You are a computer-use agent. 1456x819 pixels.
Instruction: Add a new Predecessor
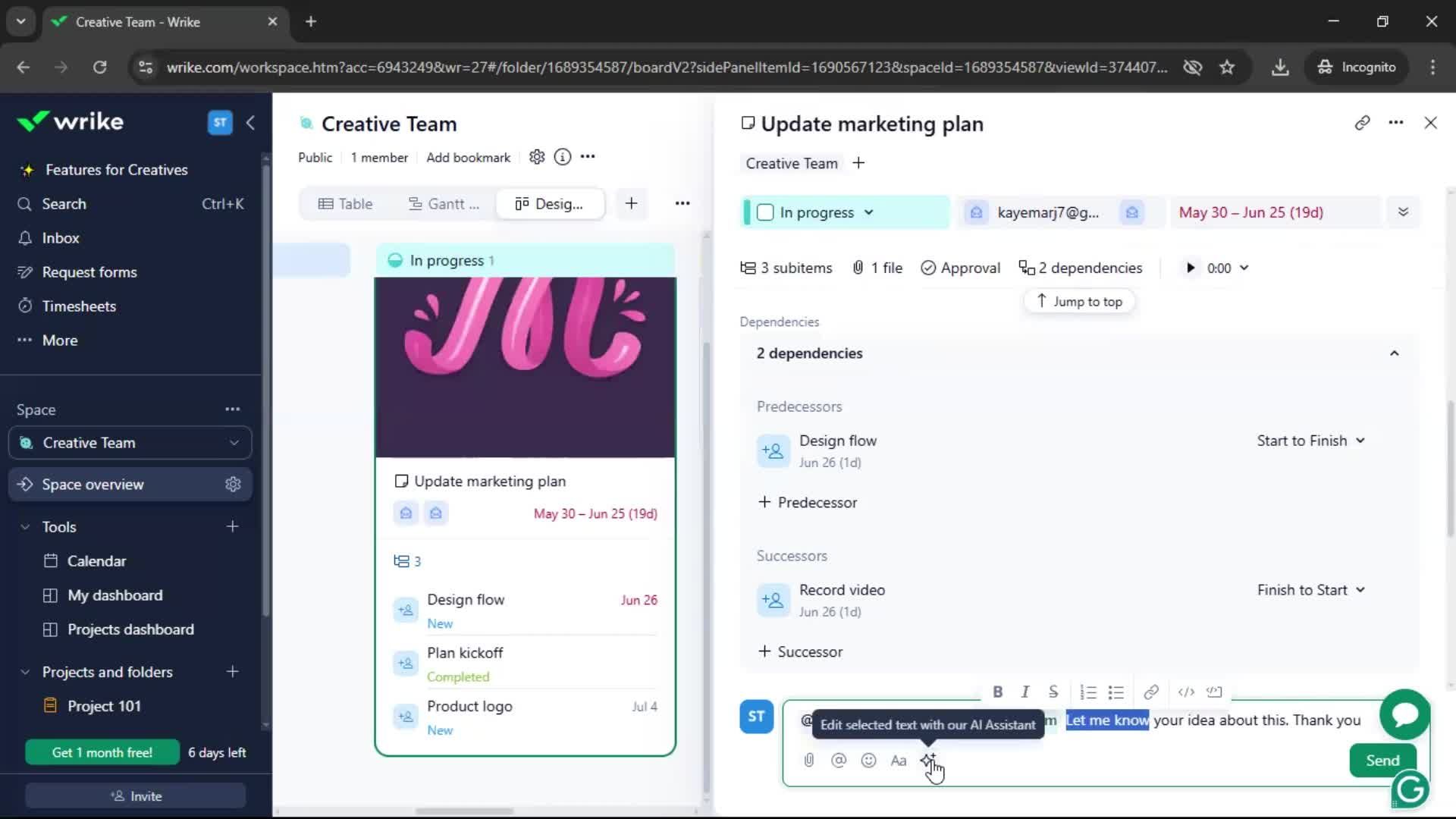point(808,502)
